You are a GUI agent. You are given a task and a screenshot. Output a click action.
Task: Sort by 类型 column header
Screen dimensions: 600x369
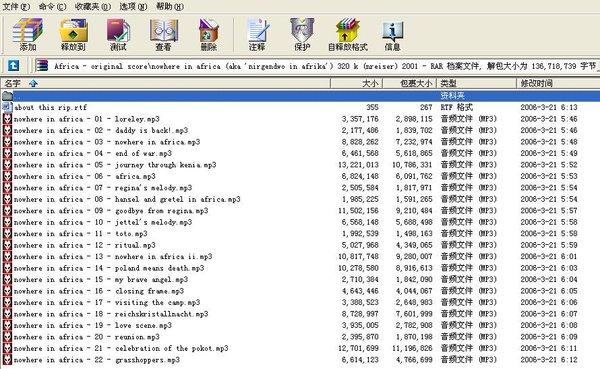tap(476, 83)
